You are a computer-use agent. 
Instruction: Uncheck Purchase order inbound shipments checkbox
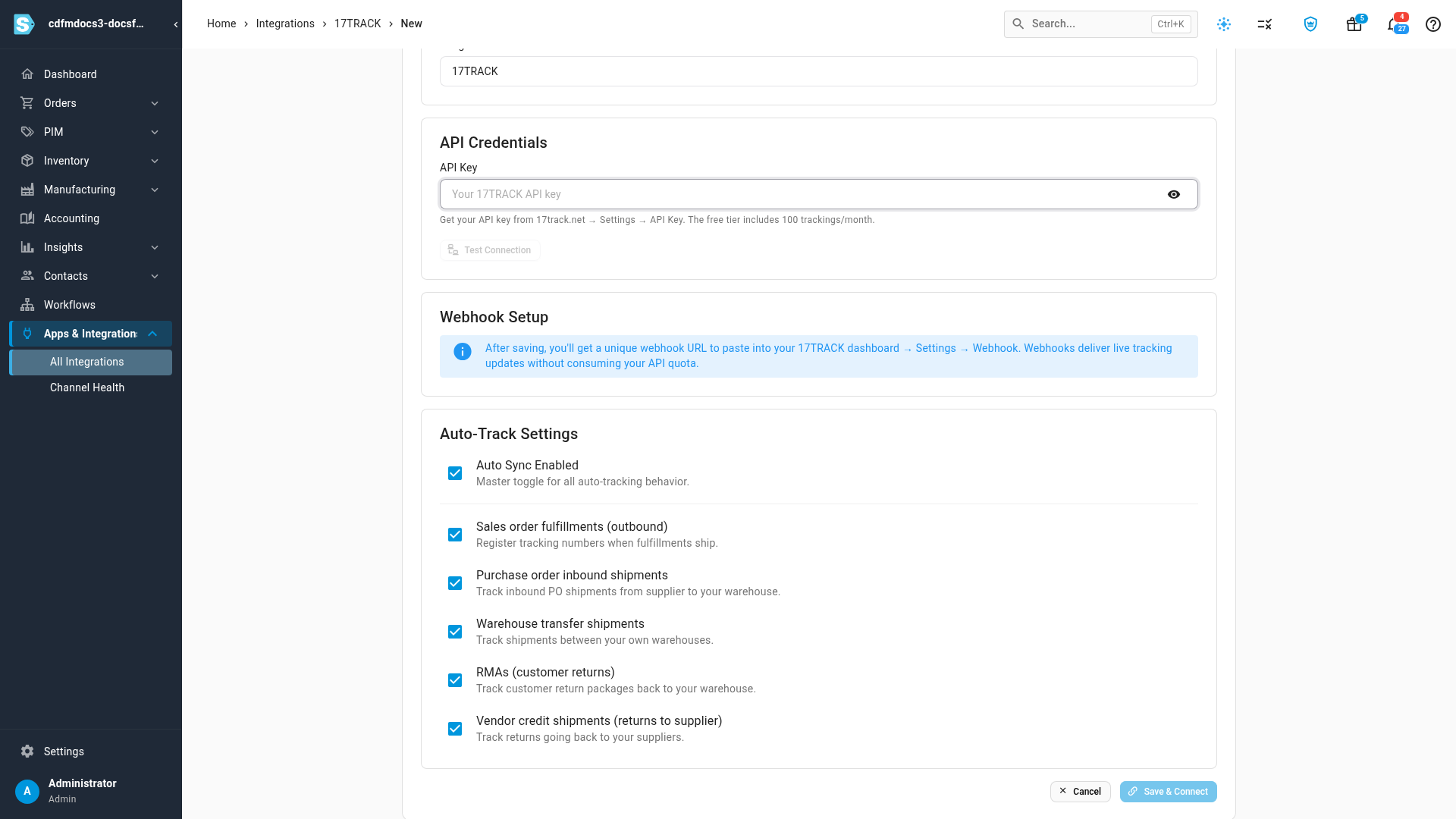[x=455, y=583]
